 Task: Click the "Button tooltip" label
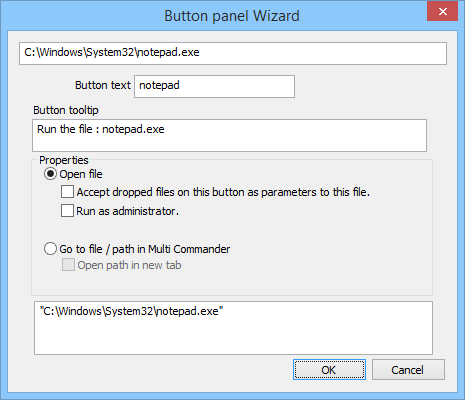pos(66,110)
